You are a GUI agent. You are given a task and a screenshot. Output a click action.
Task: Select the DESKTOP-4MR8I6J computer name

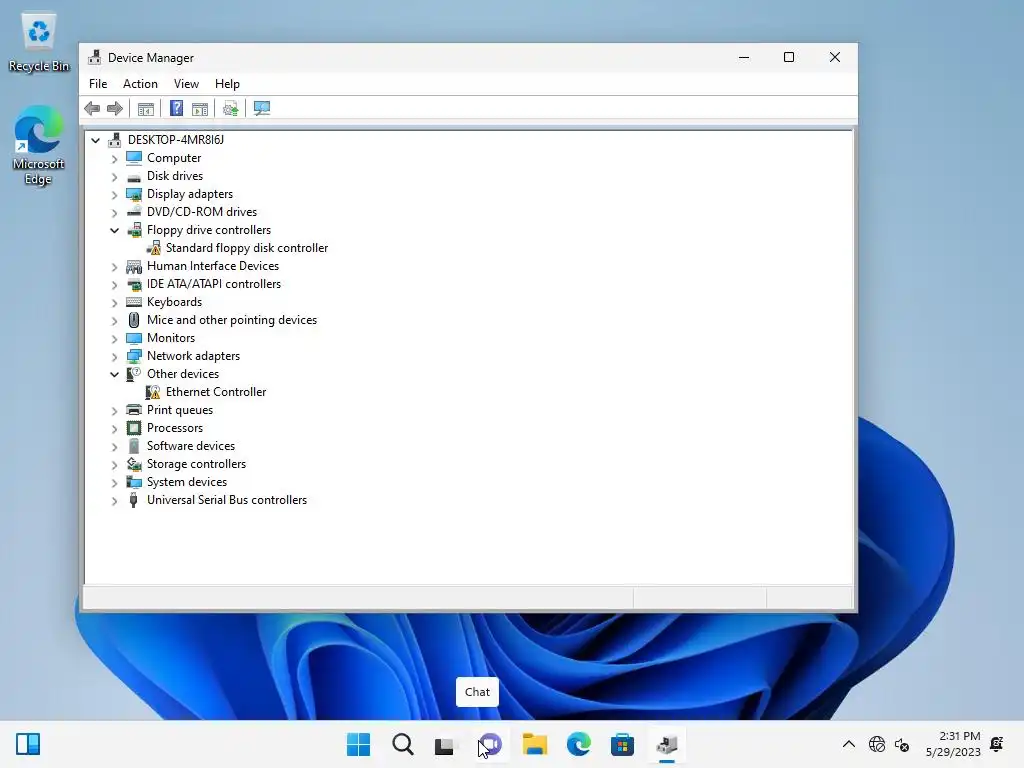pyautogui.click(x=176, y=140)
